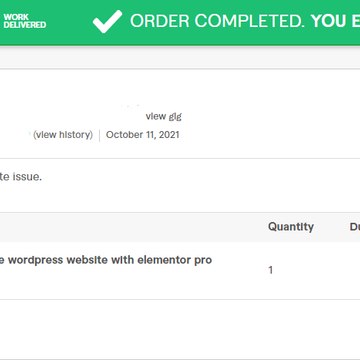
Task: Click the word "COMPLETED" in green banner
Action: [x=249, y=21]
